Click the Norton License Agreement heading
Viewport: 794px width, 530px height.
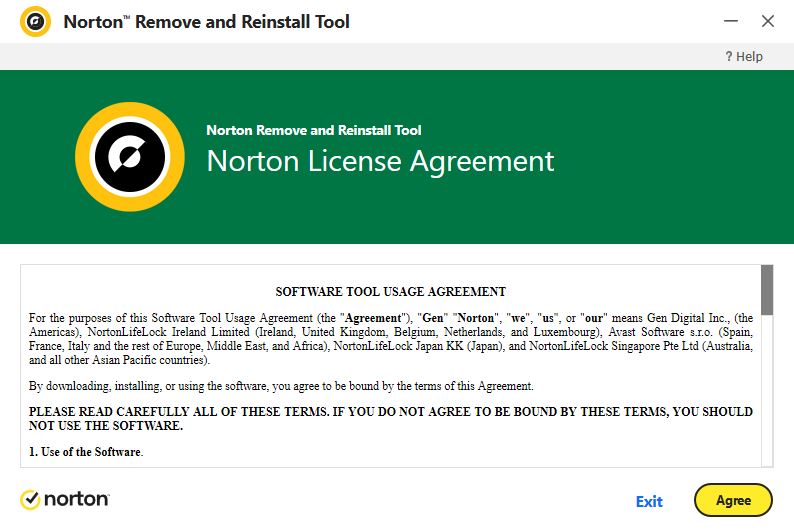tap(380, 161)
